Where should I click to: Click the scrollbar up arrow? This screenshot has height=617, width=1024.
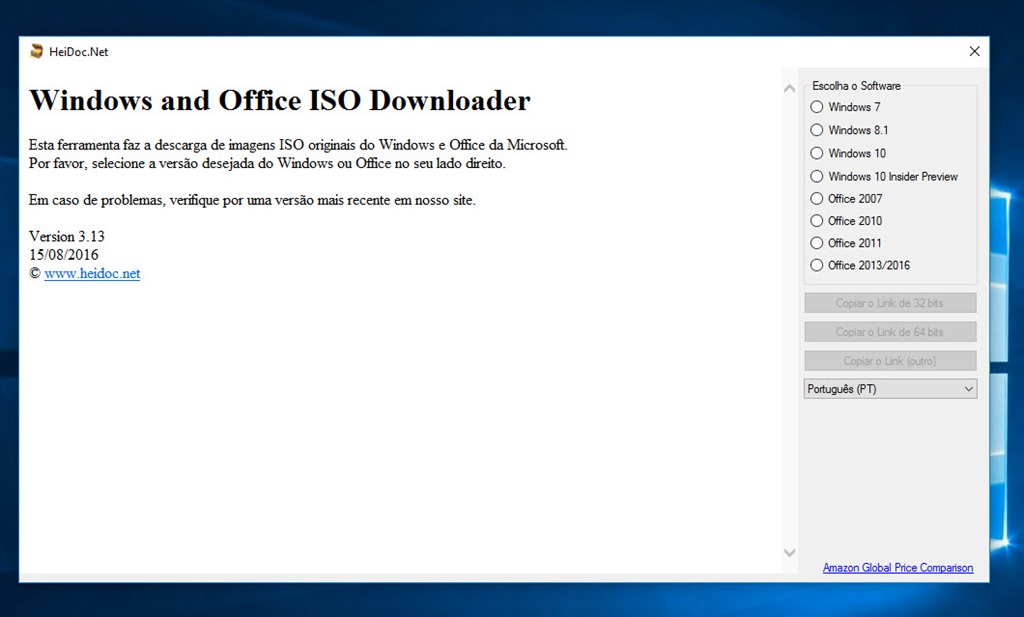(x=789, y=88)
